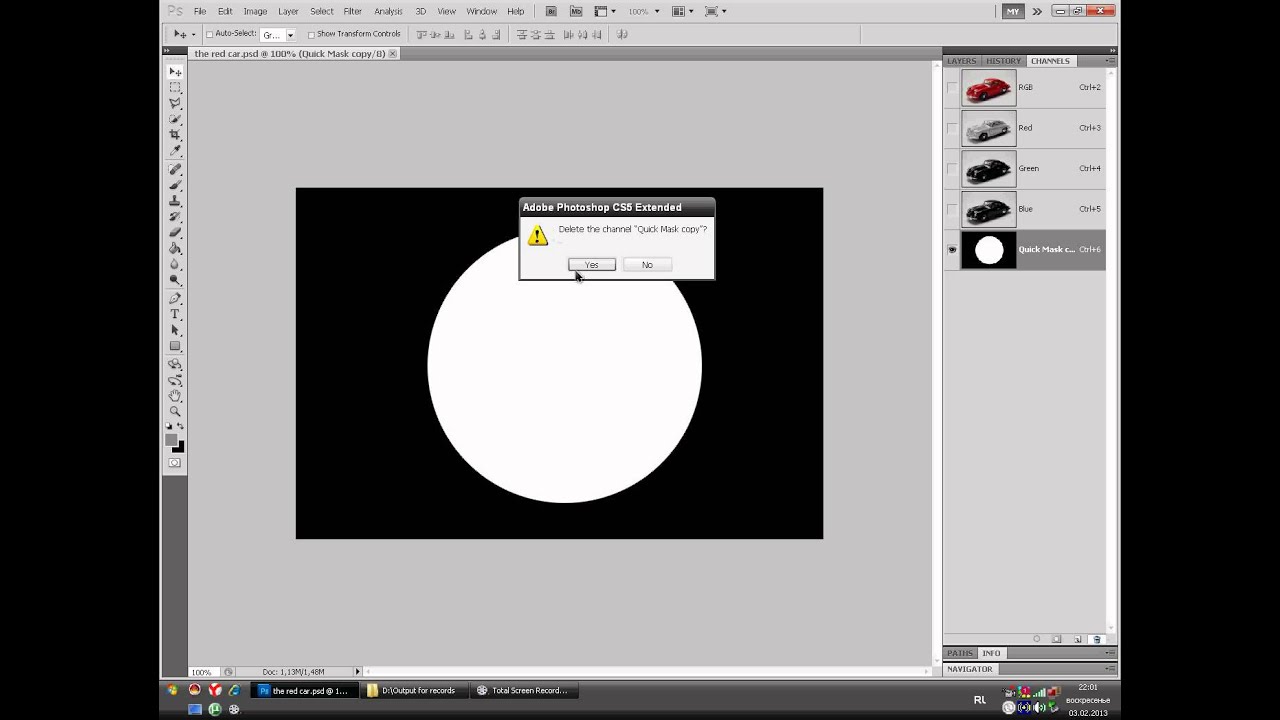Open the File menu
The width and height of the screenshot is (1280, 720).
[x=200, y=11]
